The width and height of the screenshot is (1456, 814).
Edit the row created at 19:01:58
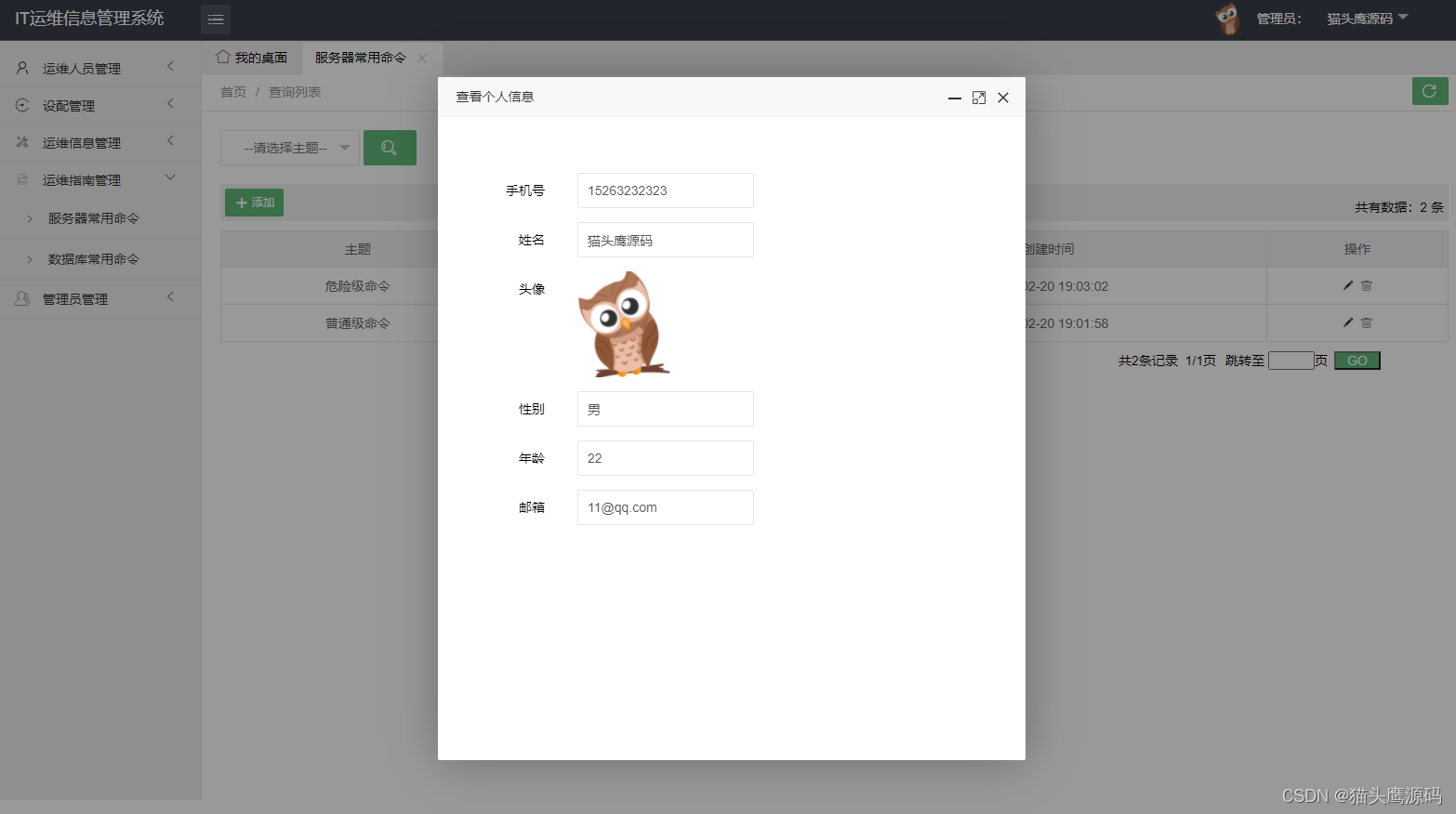[x=1348, y=322]
